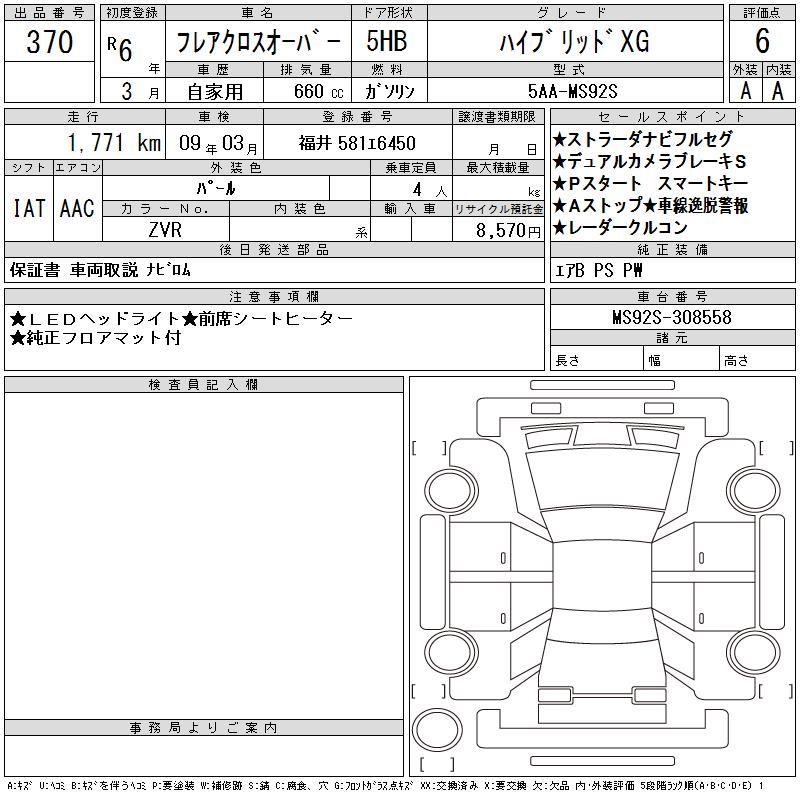Click the note 純正フロアマット付
The height and width of the screenshot is (800, 800).
pos(95,338)
